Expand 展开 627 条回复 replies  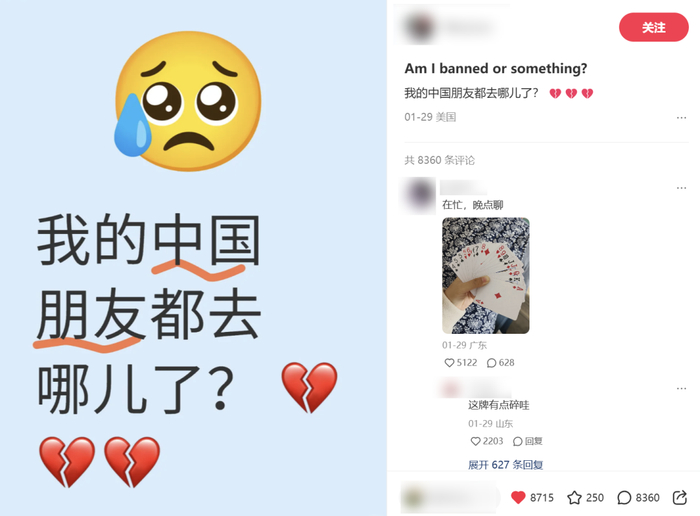[505, 465]
